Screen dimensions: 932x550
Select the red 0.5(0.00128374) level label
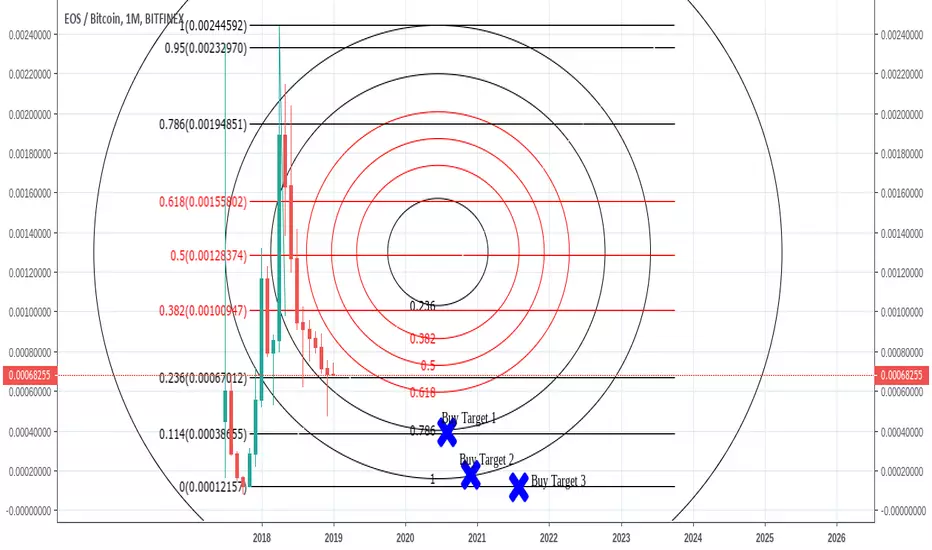coord(209,255)
